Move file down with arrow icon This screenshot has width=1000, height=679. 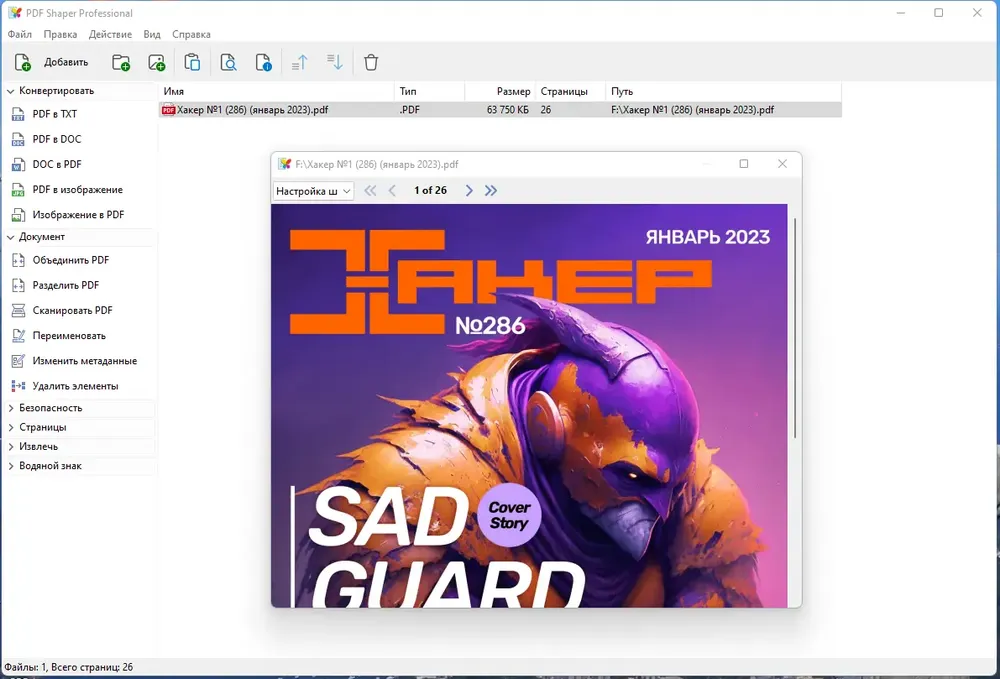tap(335, 62)
